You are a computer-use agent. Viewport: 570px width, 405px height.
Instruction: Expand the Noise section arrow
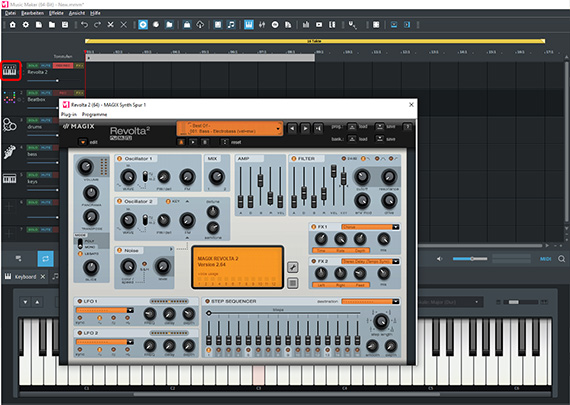171,249
